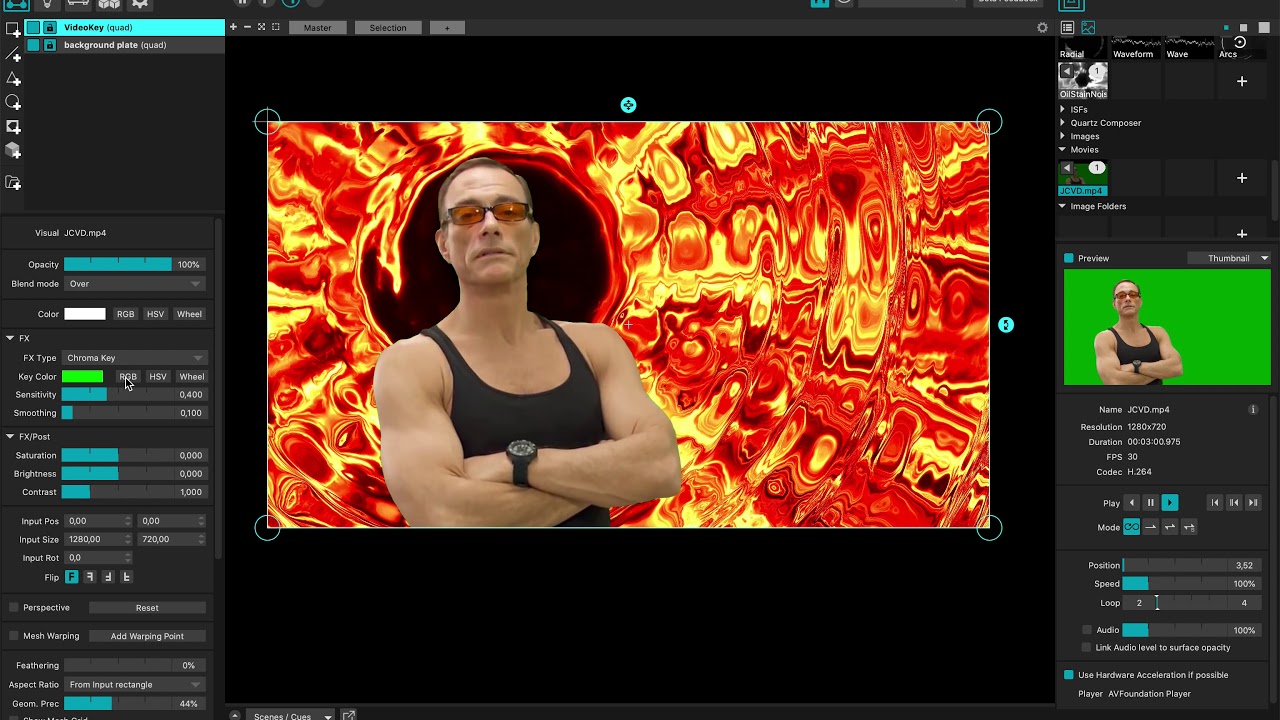Step to previous frame
The image size is (1280, 720).
click(1234, 503)
